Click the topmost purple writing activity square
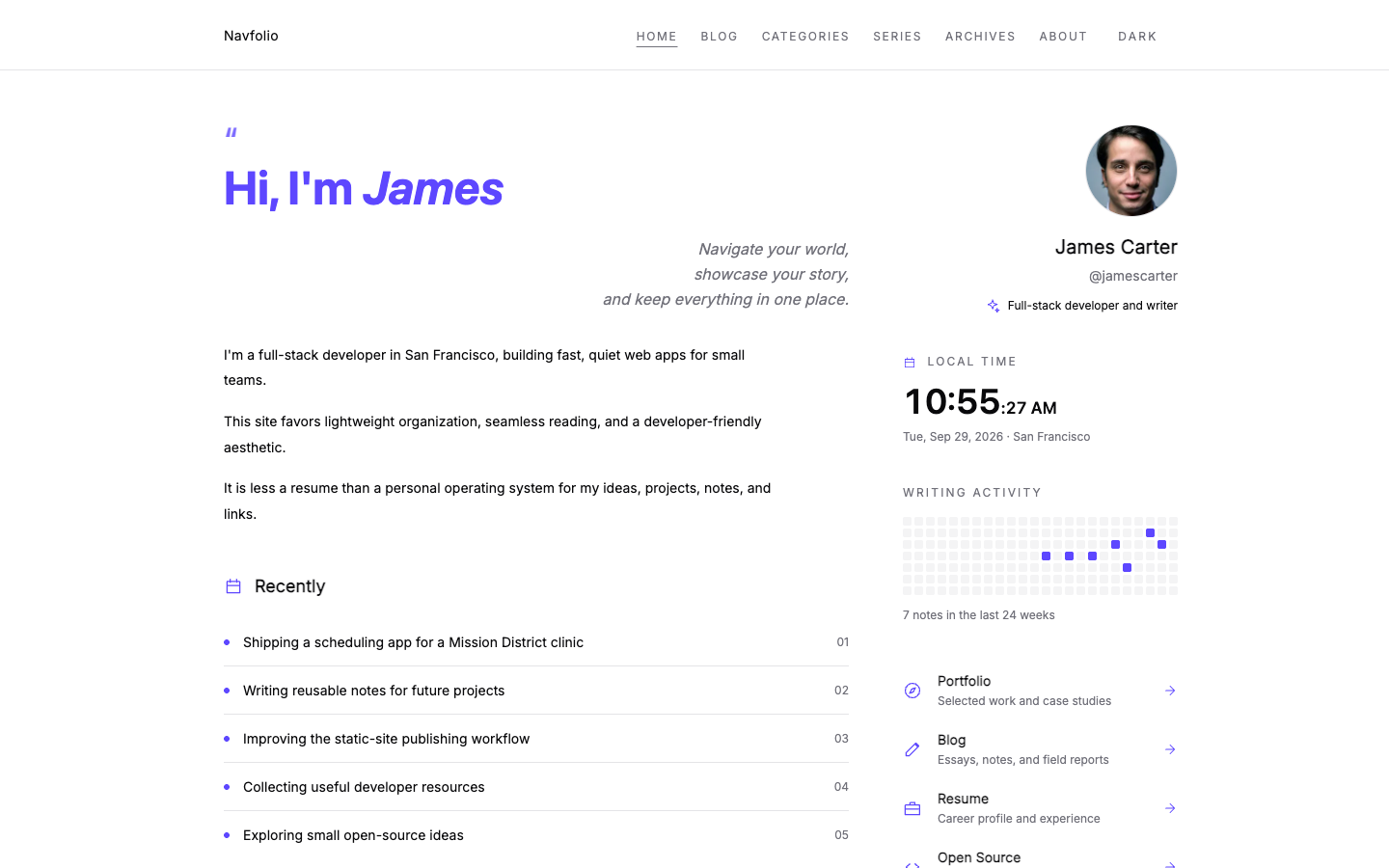The image size is (1389, 868). coord(1150,532)
